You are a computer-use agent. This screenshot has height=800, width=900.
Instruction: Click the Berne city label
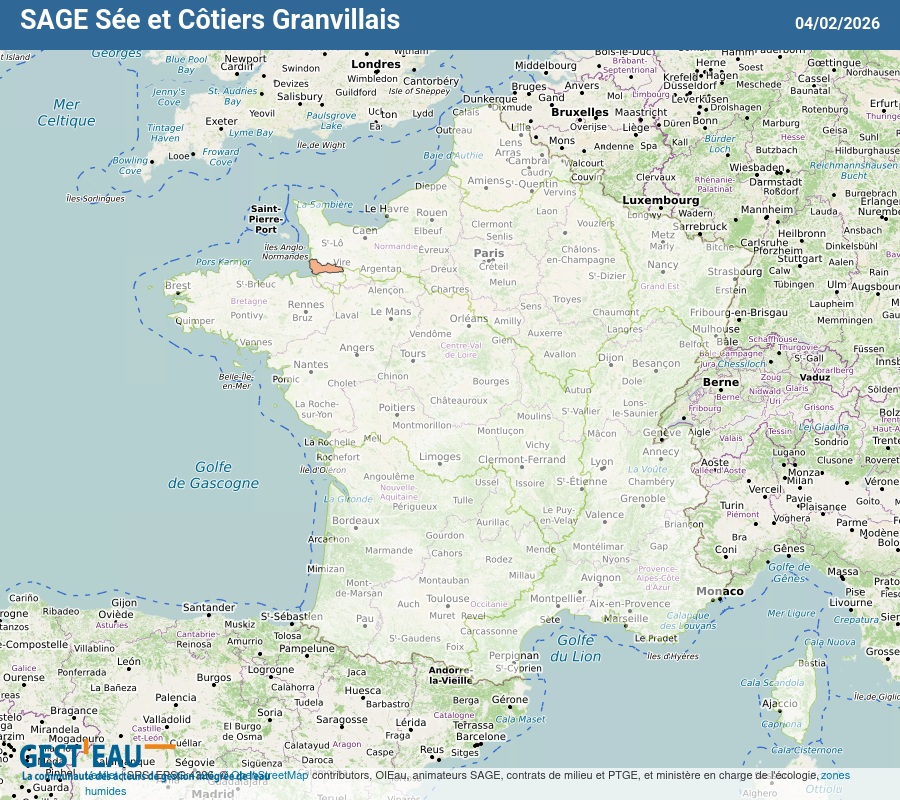pos(720,382)
